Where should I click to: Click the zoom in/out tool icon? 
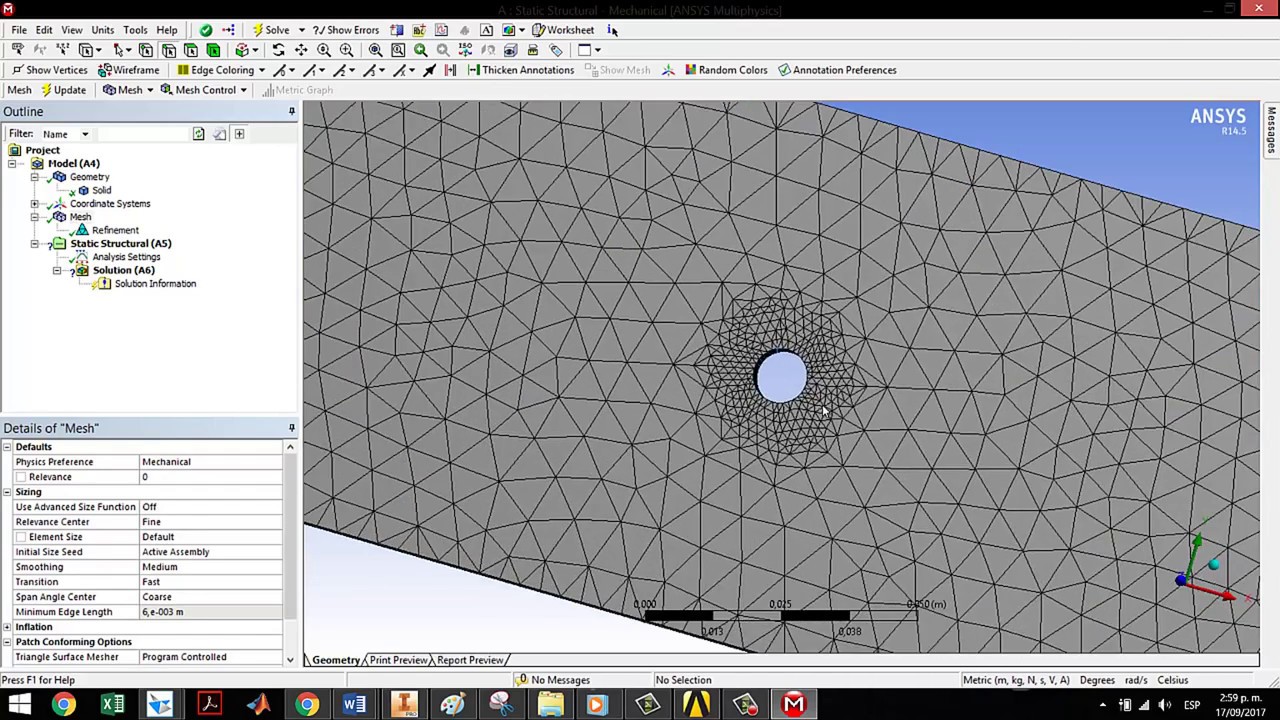coord(324,50)
